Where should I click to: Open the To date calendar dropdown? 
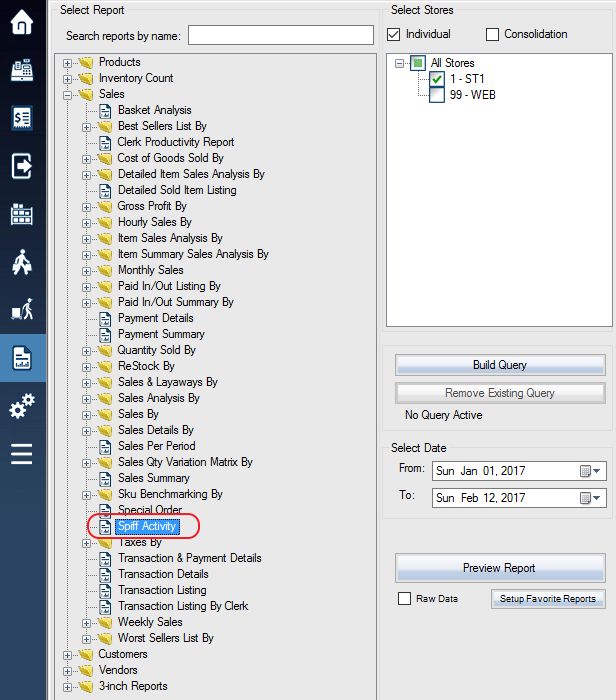pos(590,498)
